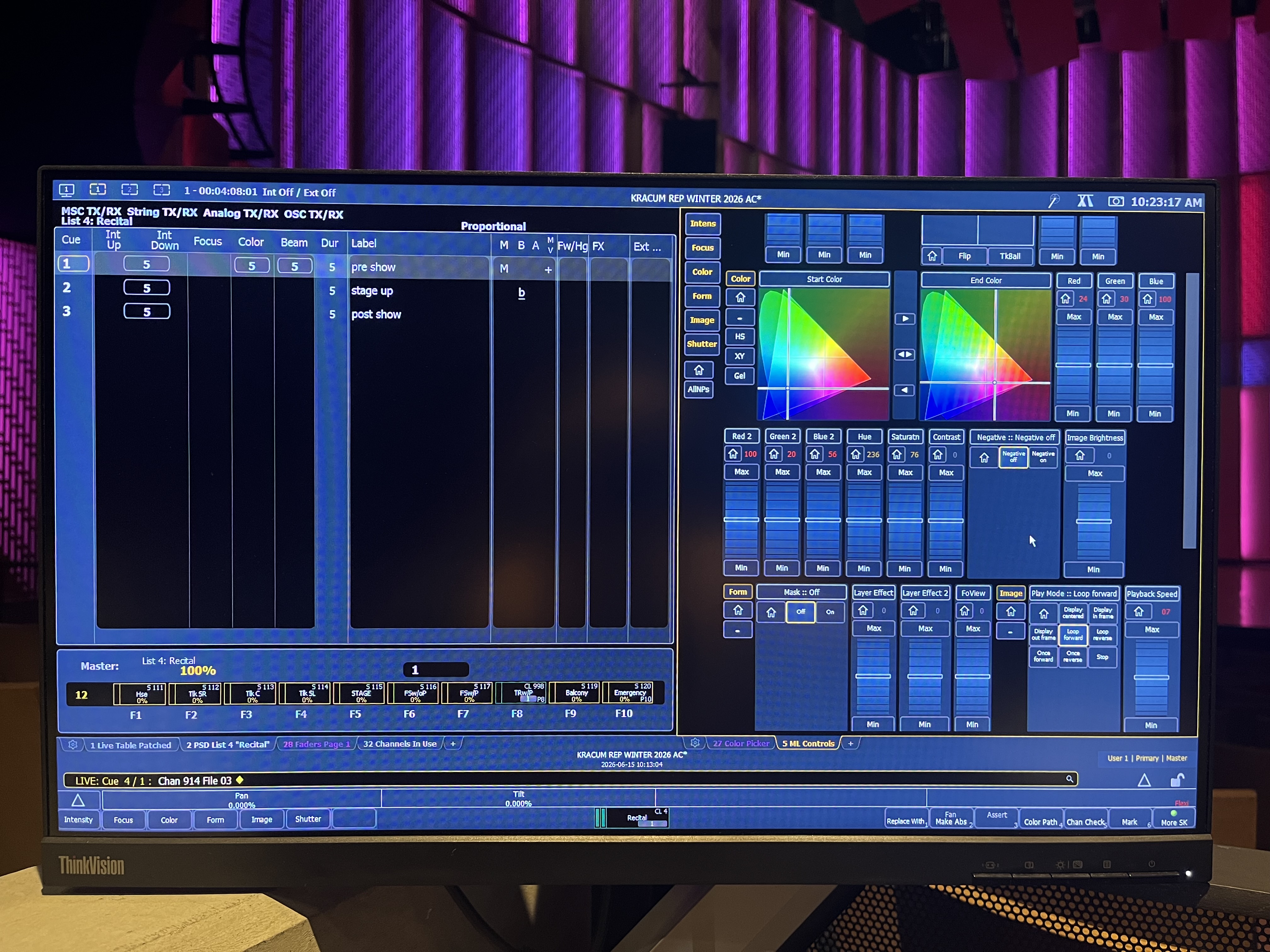
Task: Click the Gel button in color section
Action: click(x=740, y=376)
